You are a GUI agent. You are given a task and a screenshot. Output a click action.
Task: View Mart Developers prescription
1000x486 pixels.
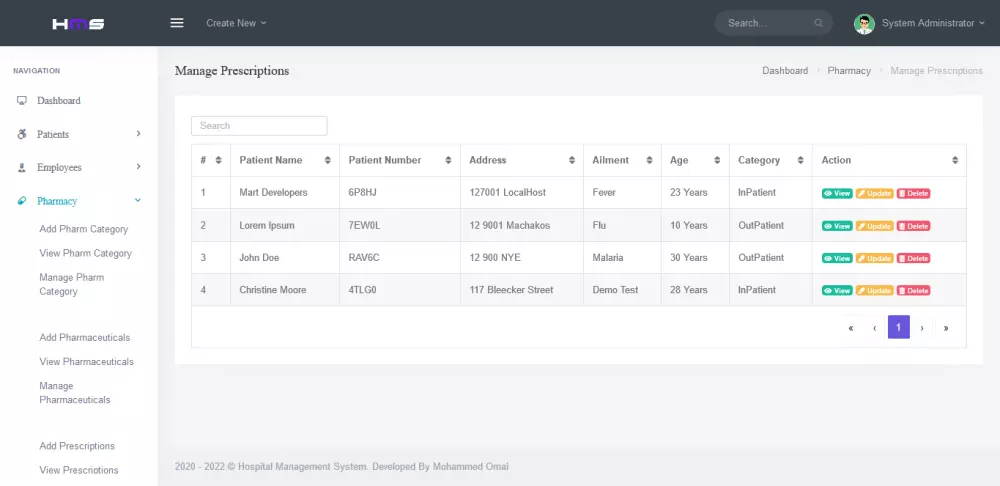coord(837,193)
